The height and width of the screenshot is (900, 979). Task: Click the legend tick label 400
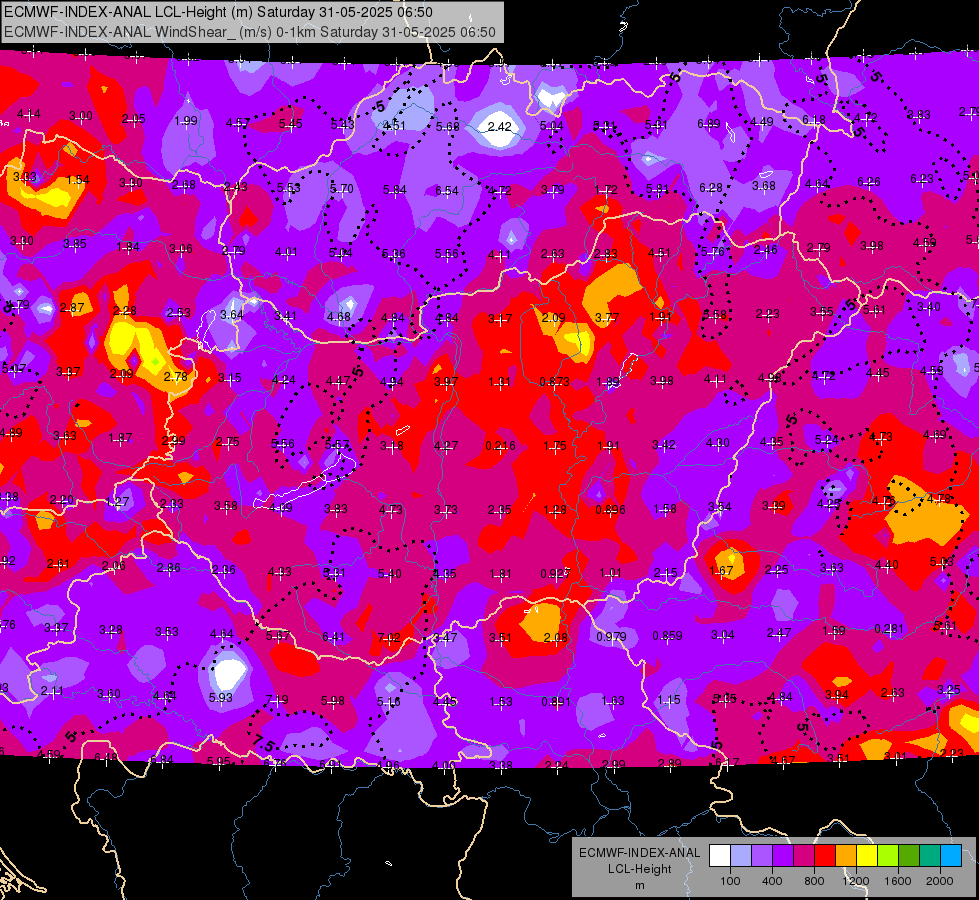click(x=772, y=881)
